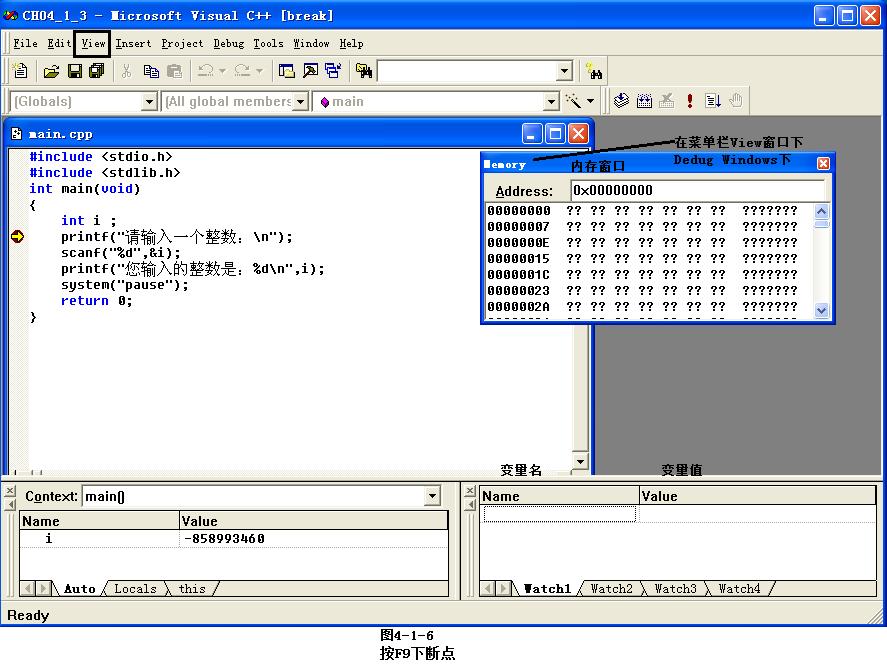
Task: Click the Copy icon in the toolbar
Action: point(151,71)
